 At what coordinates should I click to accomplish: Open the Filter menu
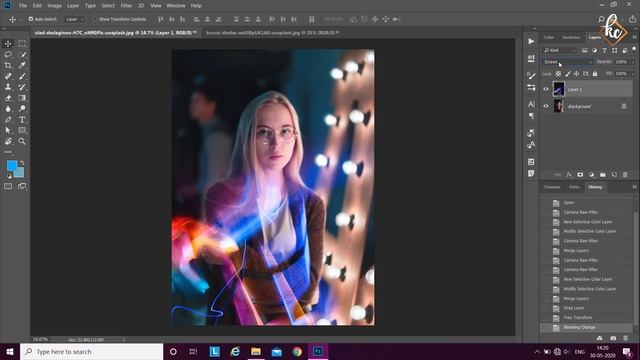coord(126,6)
